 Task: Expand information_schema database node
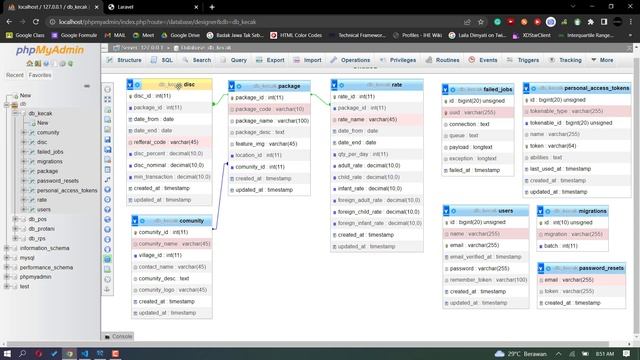point(7,248)
